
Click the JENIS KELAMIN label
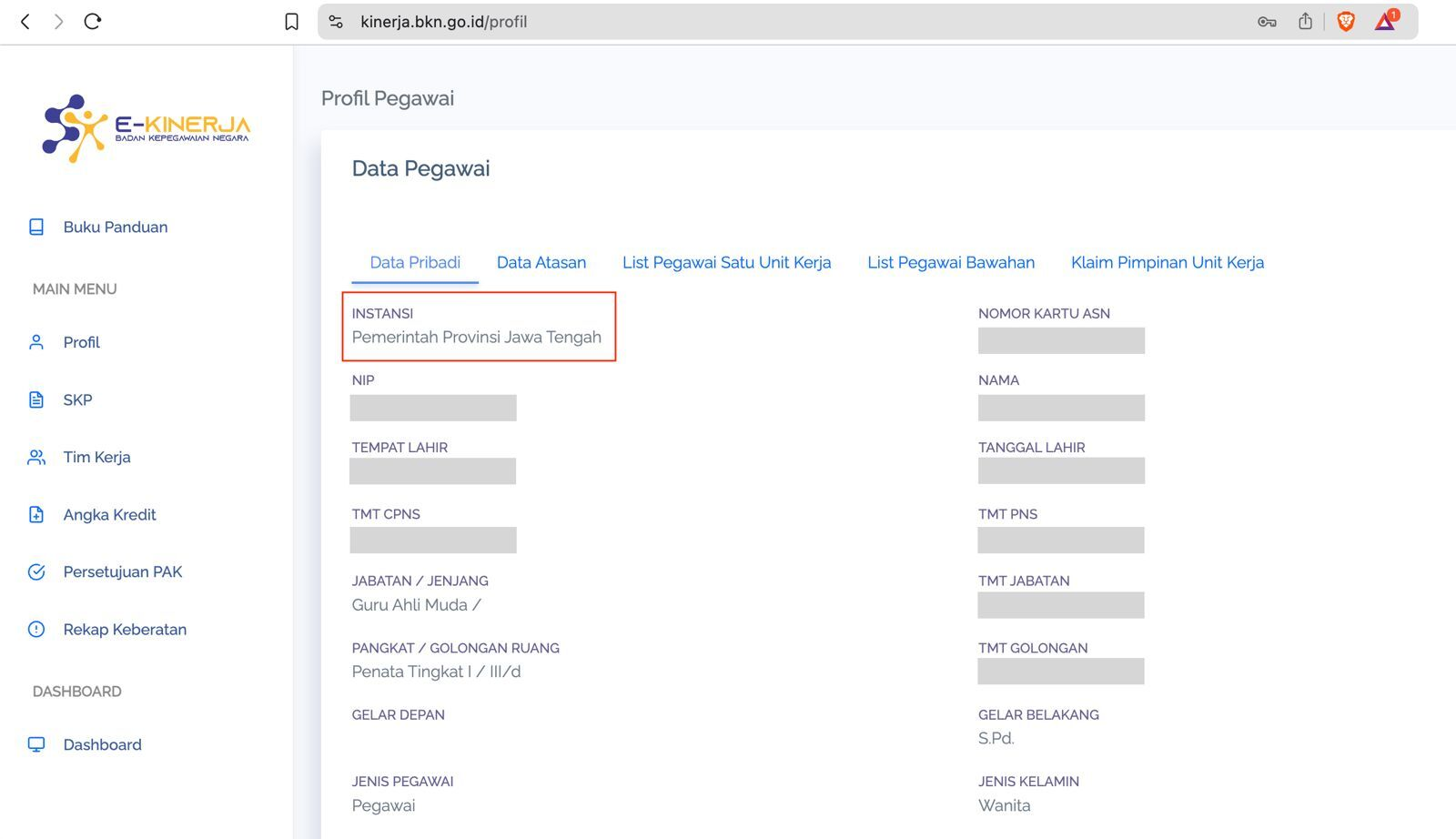coord(1028,782)
